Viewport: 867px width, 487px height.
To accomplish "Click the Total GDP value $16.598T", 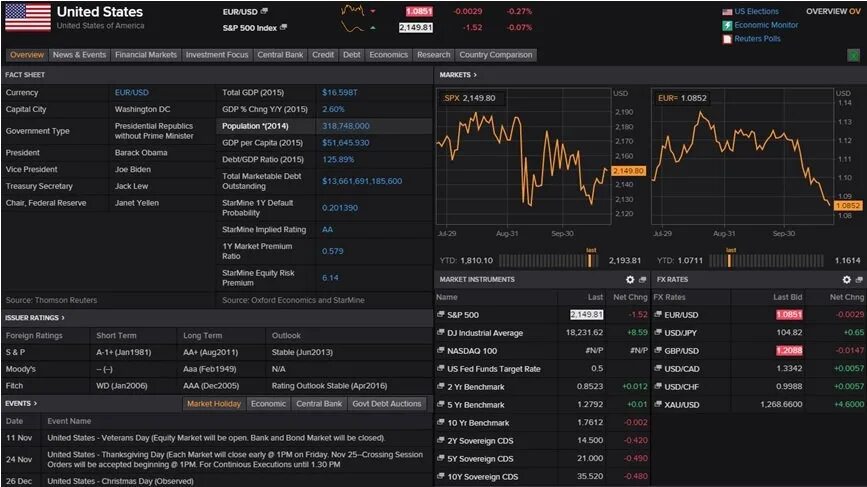I will 340,92.
